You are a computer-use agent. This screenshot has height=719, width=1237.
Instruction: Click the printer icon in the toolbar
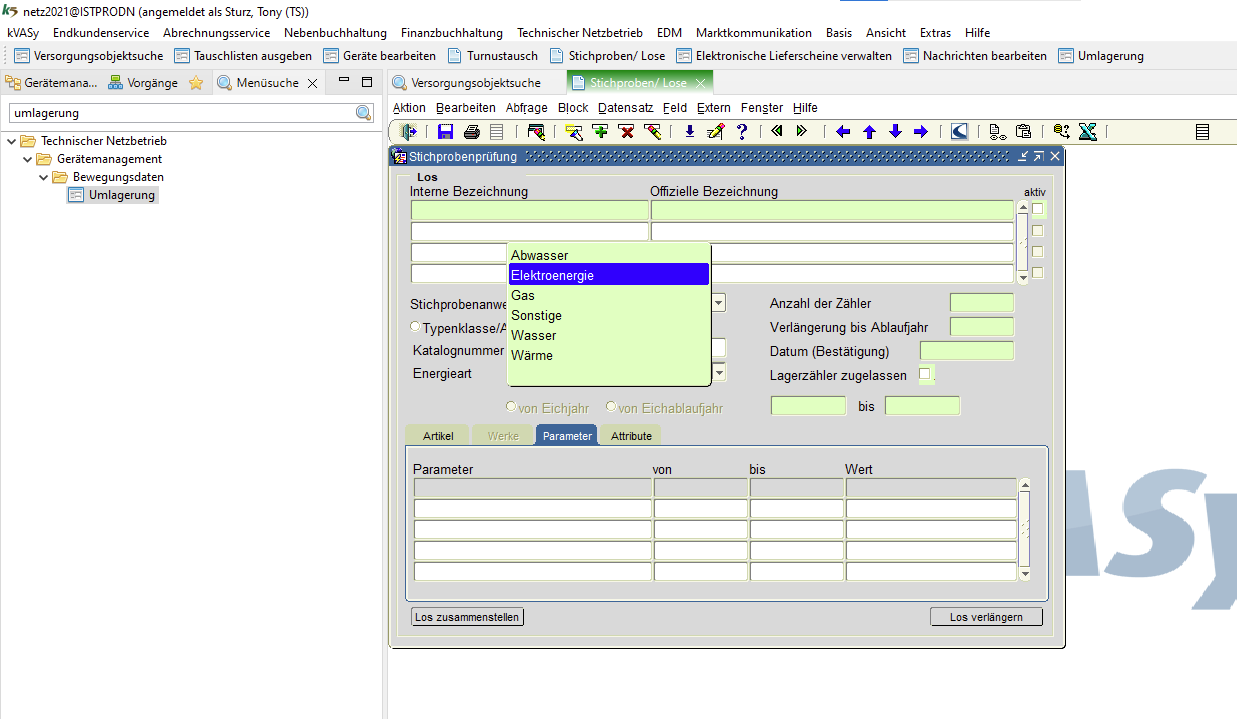tap(471, 131)
